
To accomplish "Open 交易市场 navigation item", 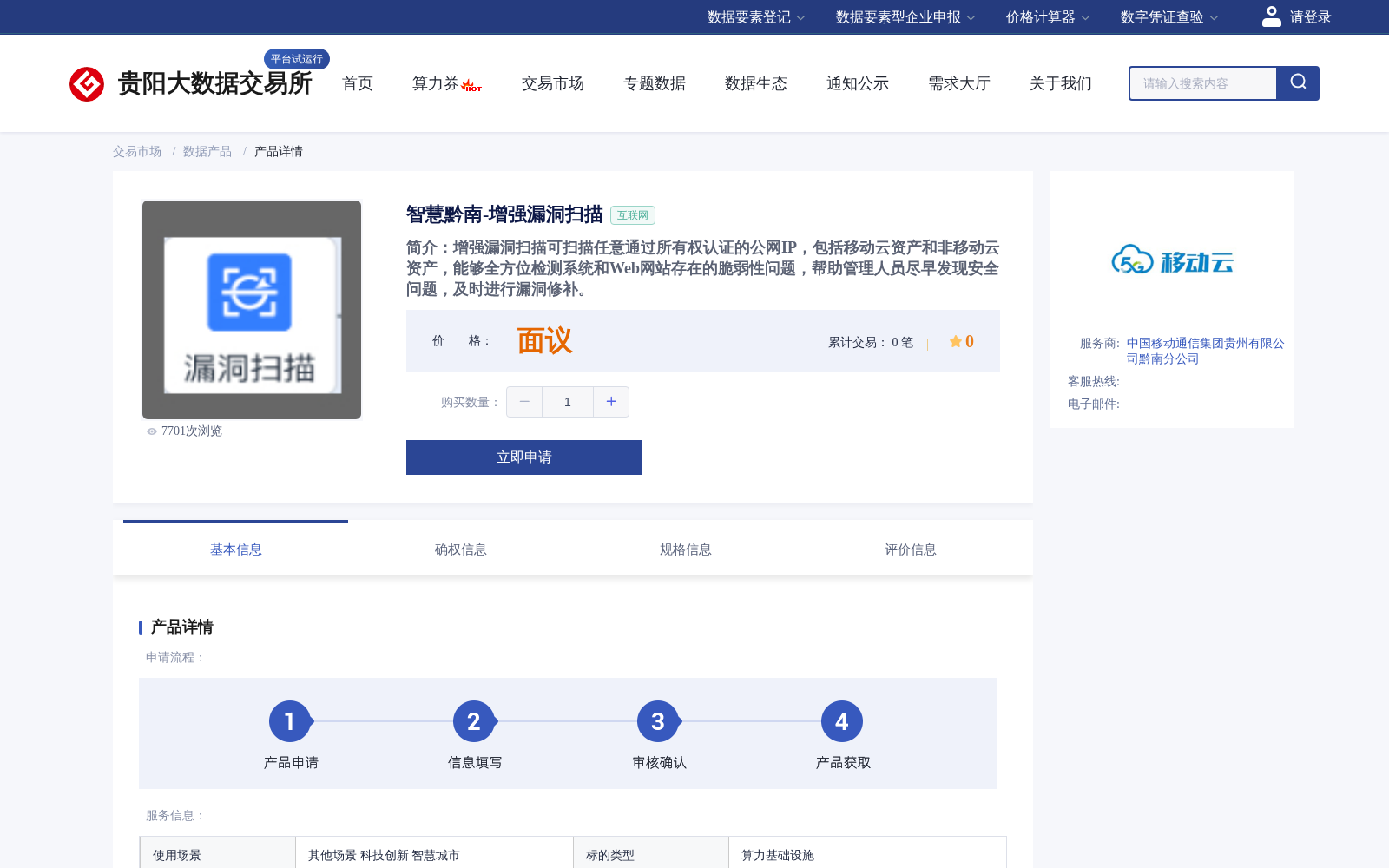I will click(553, 83).
